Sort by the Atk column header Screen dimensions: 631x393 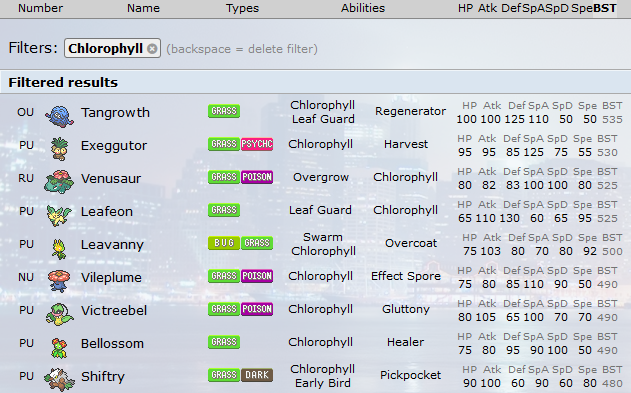tap(487, 8)
